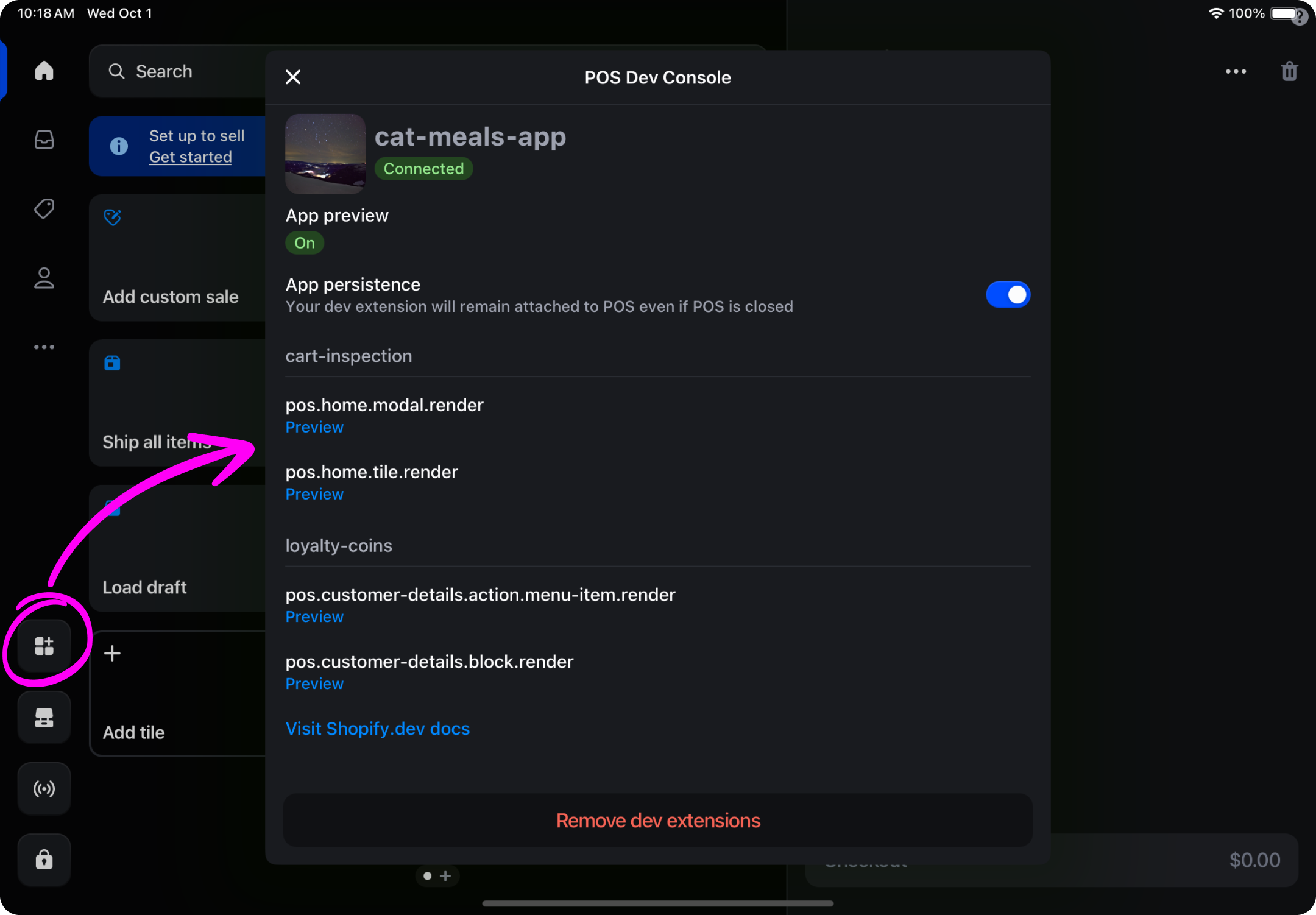1316x915 pixels.
Task: Select the Add tile option
Action: pyautogui.click(x=133, y=732)
